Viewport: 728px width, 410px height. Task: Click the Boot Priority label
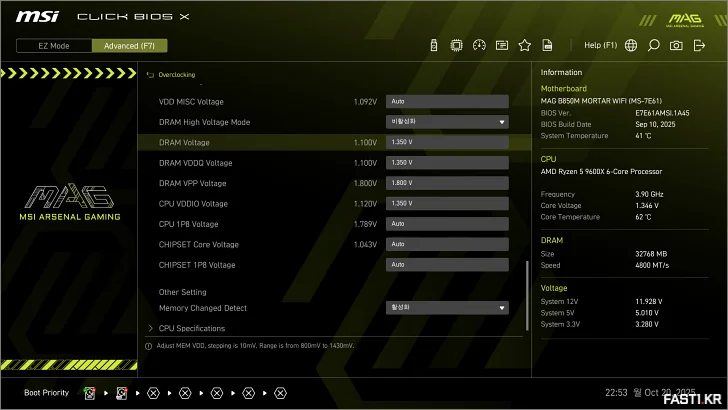46,393
